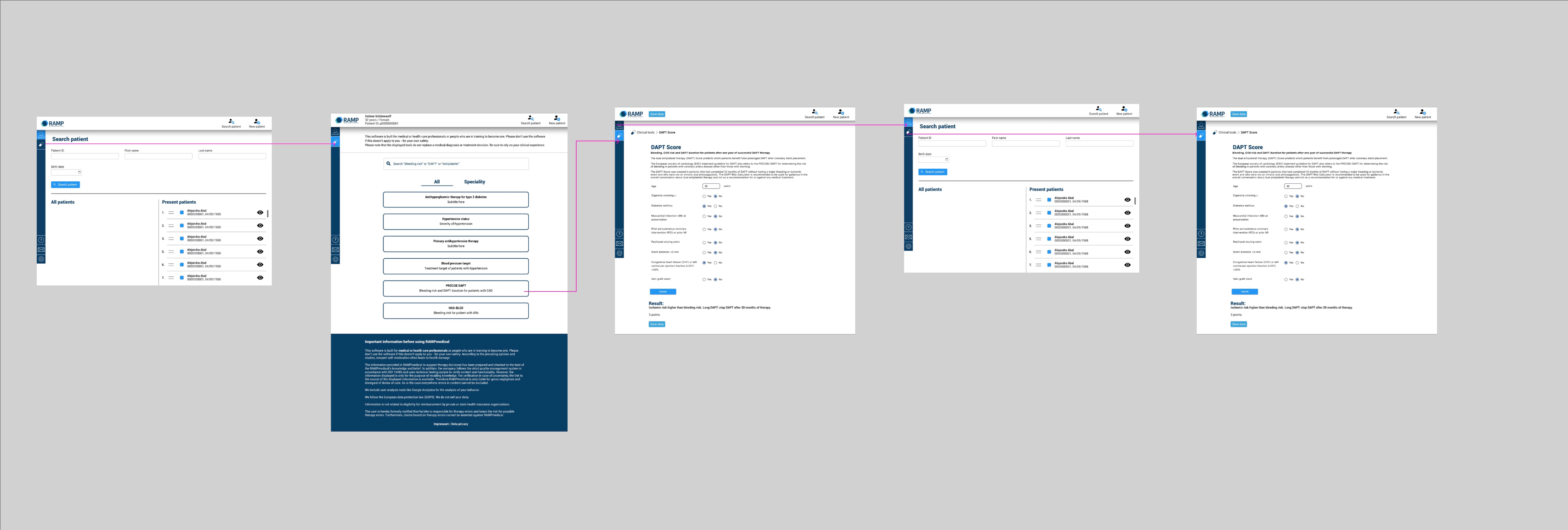Switch to the Speciality tab
1568x530 pixels.
click(474, 182)
